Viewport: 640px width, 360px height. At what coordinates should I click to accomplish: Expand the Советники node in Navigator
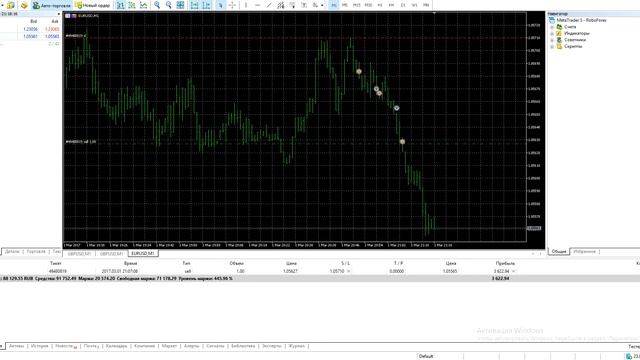coord(552,40)
